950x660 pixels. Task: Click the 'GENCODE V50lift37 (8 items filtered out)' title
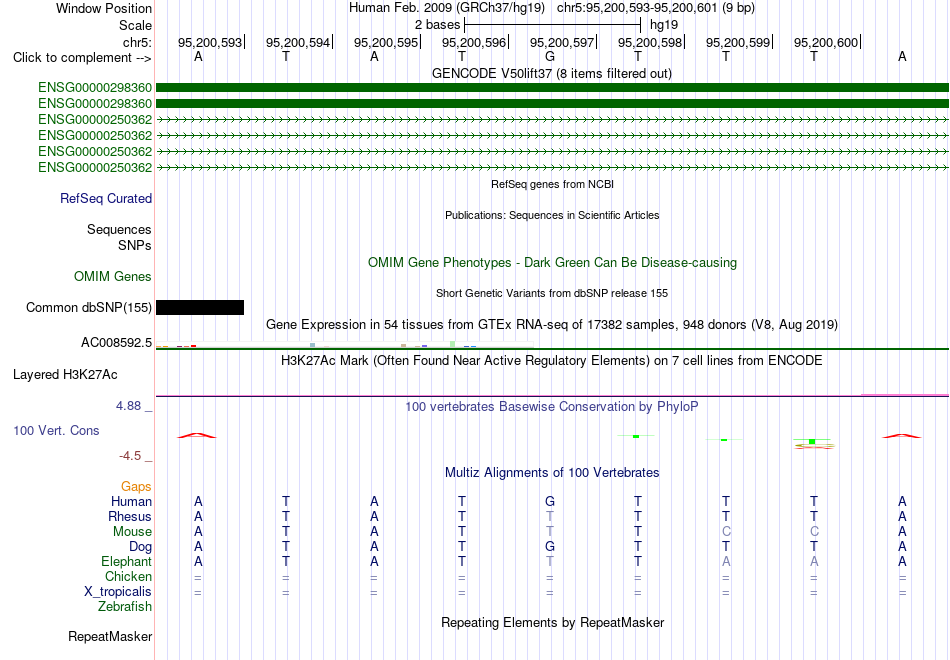pyautogui.click(x=552, y=73)
